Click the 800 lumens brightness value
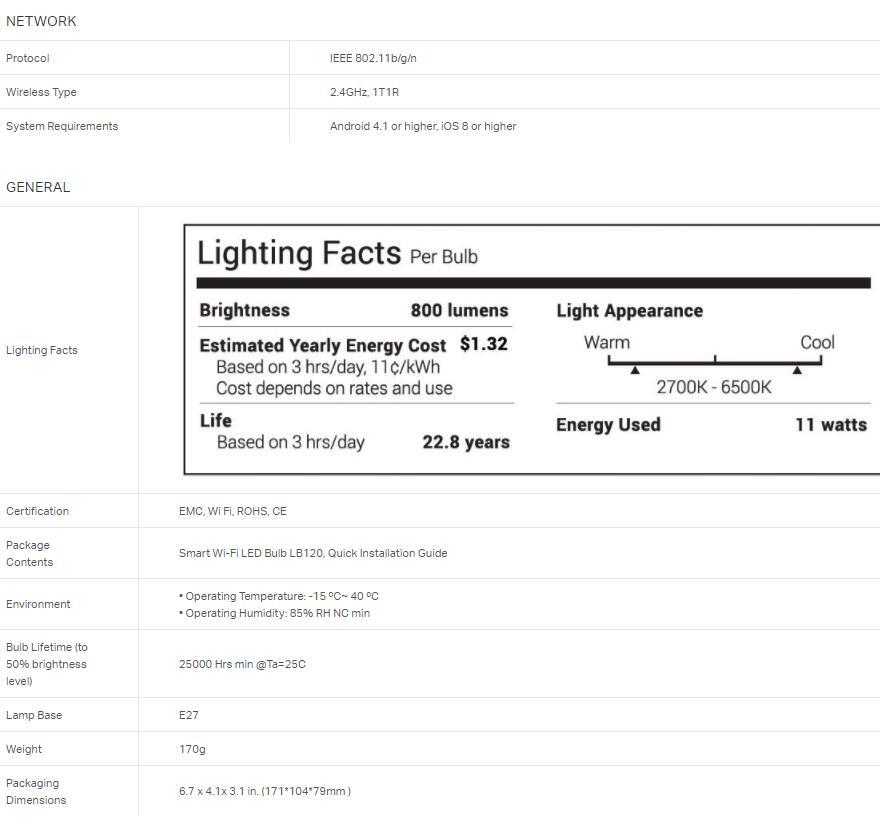Viewport: 880px width, 822px height. point(459,311)
